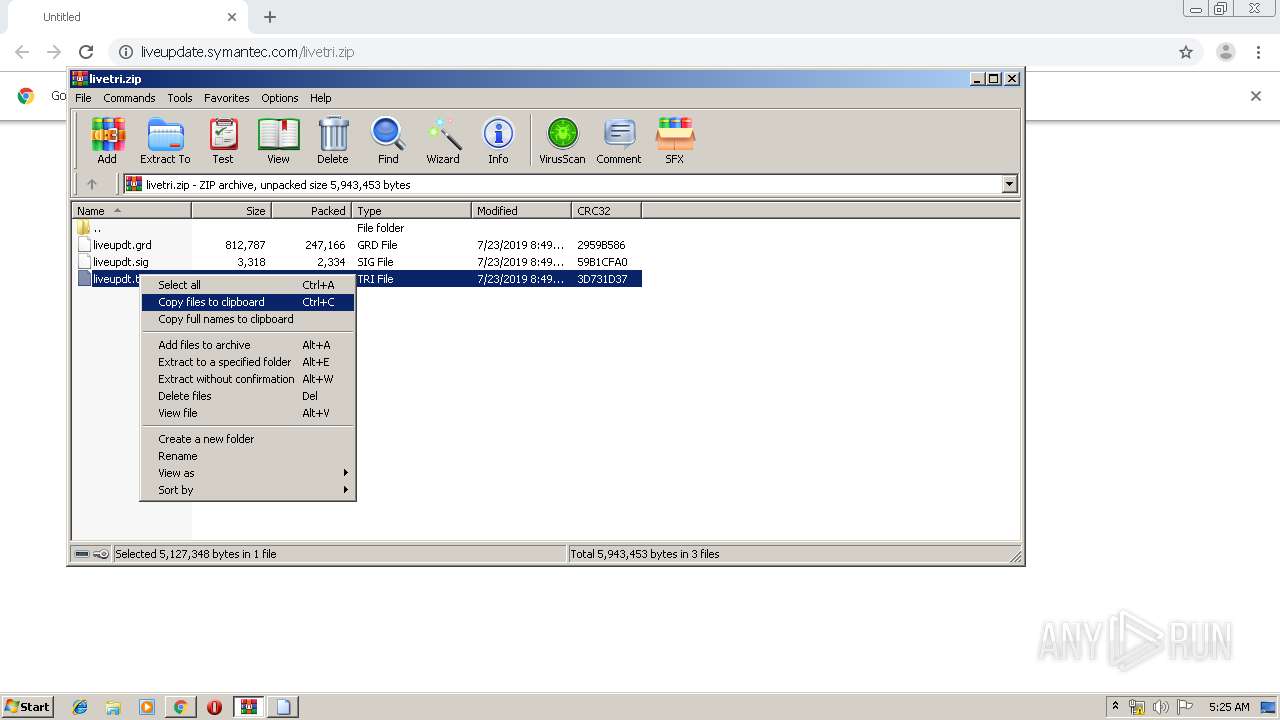Viewport: 1280px width, 720px height.
Task: Click the site information icon in address bar
Action: pyautogui.click(x=125, y=52)
